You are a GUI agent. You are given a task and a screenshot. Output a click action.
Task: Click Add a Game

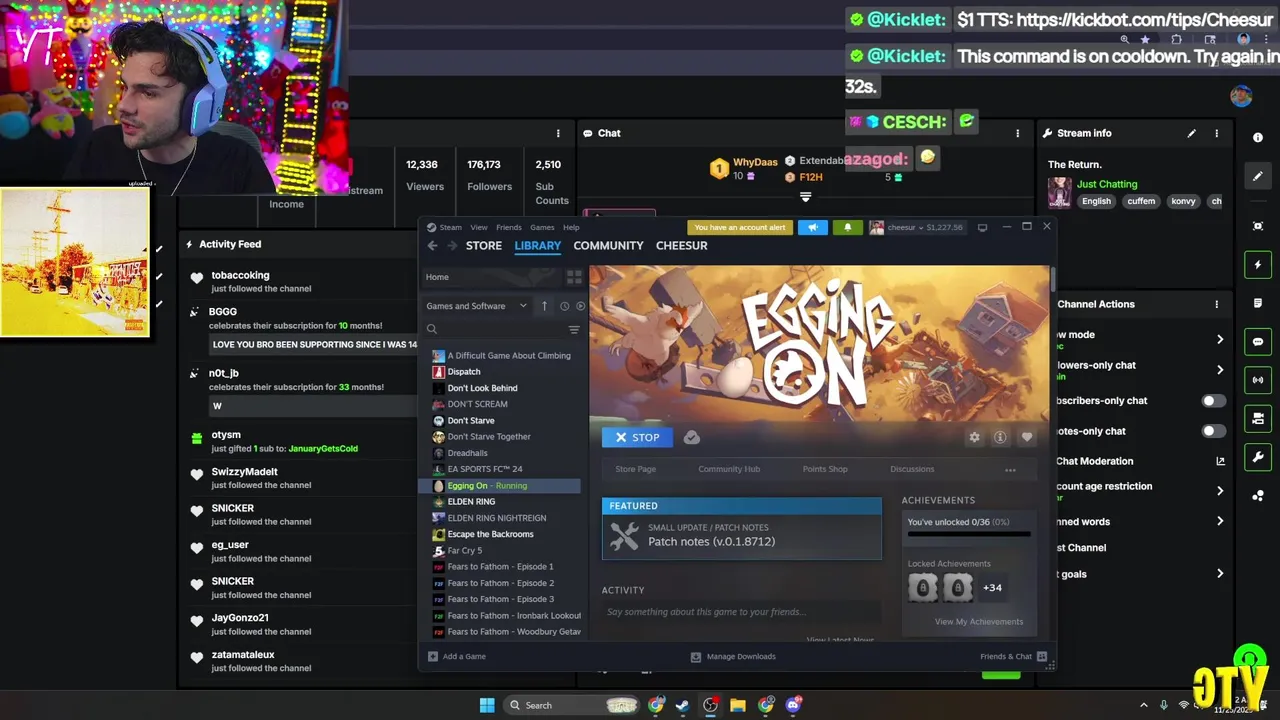[457, 657]
